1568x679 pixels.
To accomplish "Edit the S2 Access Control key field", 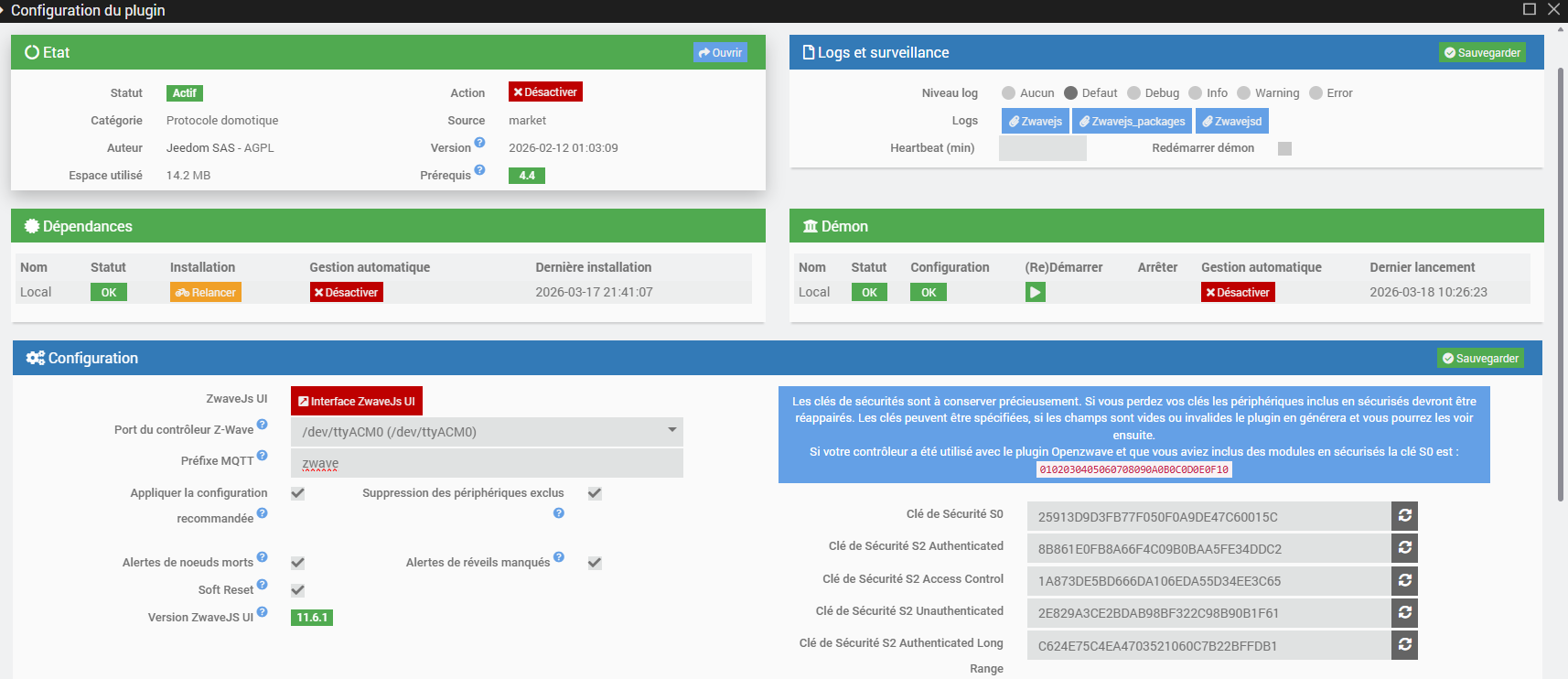I will coord(1208,580).
